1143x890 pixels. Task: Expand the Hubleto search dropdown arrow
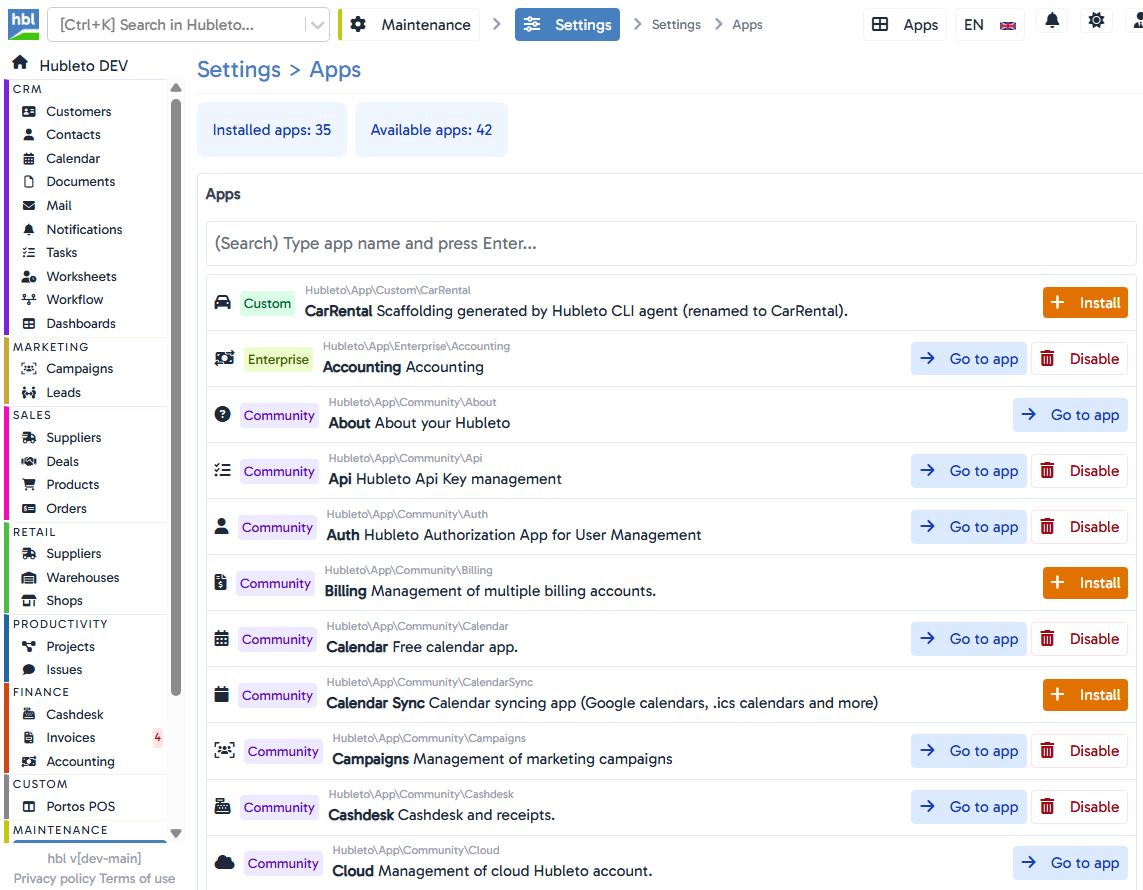317,25
